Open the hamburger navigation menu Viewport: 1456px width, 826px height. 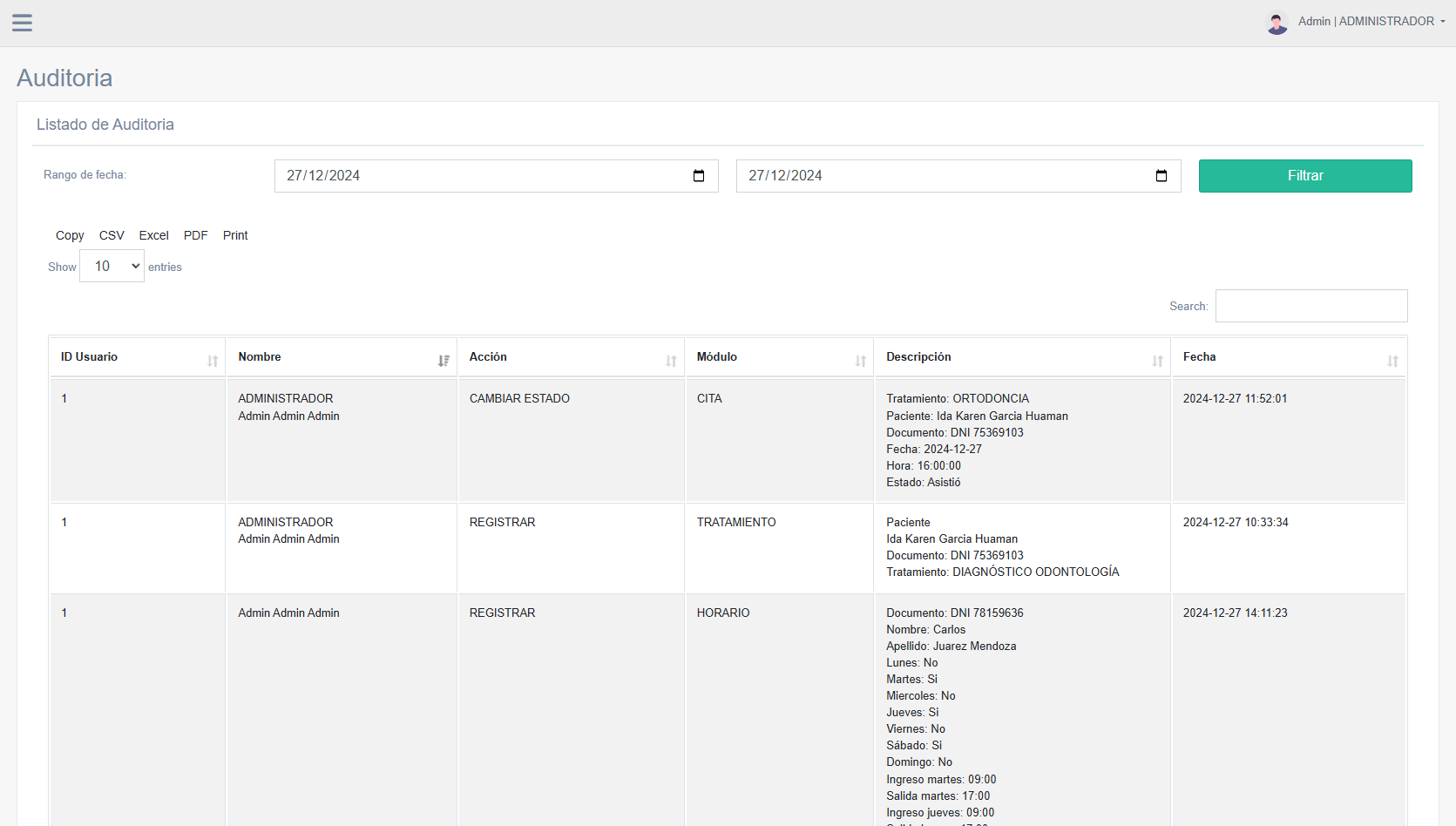(x=22, y=23)
